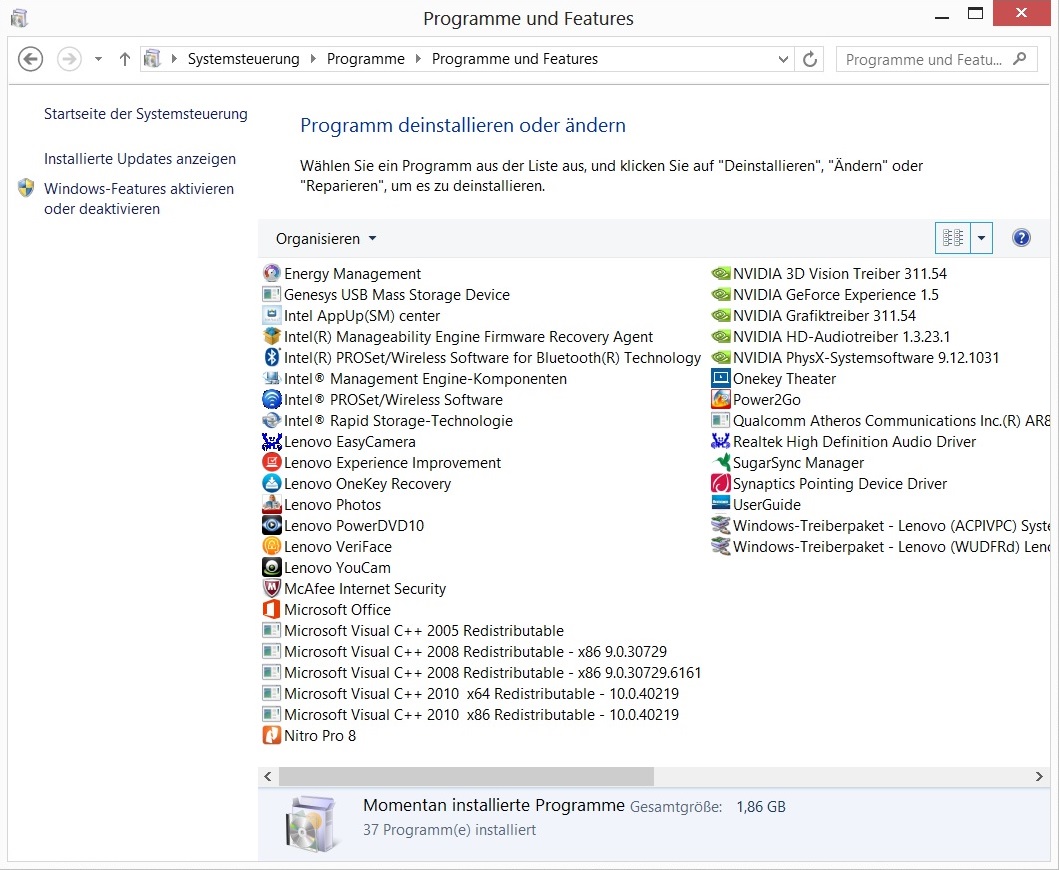The height and width of the screenshot is (870, 1059).
Task: Click the Realtek High Definition Audio Driver icon
Action: (721, 441)
